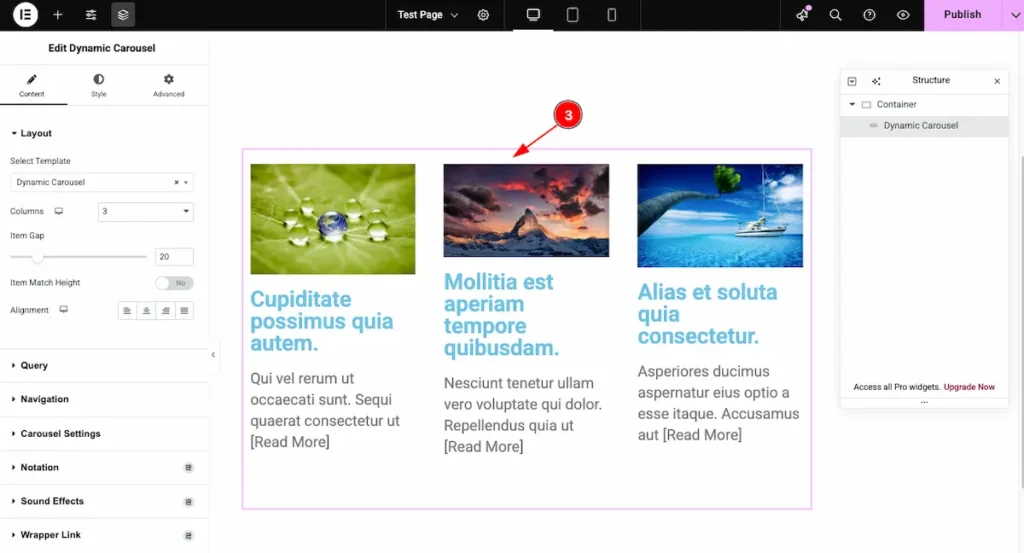Screen dimensions: 1024x553
Task: Select justified alignment option
Action: (x=184, y=311)
